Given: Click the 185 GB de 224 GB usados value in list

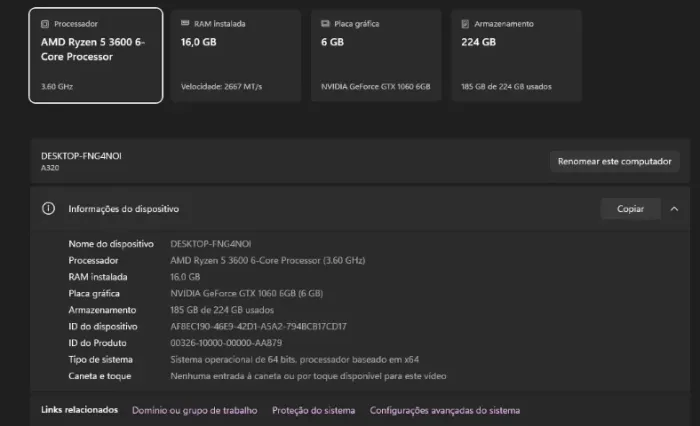Looking at the screenshot, I should (x=222, y=310).
